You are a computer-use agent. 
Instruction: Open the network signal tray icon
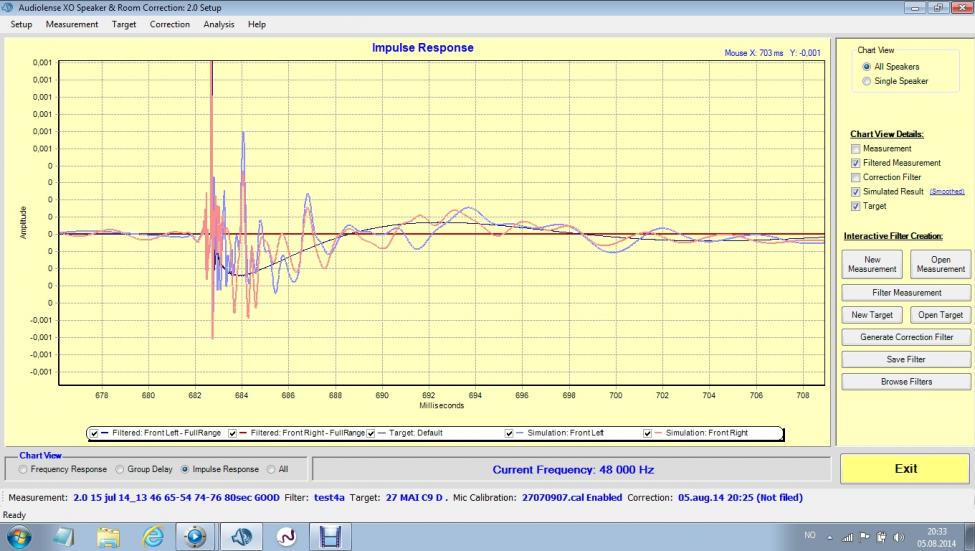pyautogui.click(x=847, y=537)
